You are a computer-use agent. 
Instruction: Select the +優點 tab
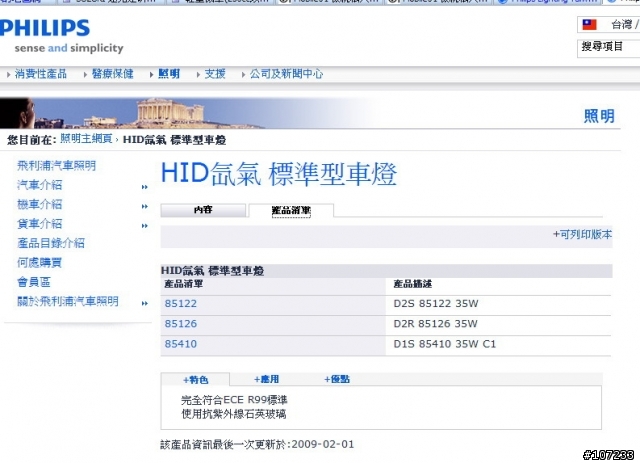(337, 379)
